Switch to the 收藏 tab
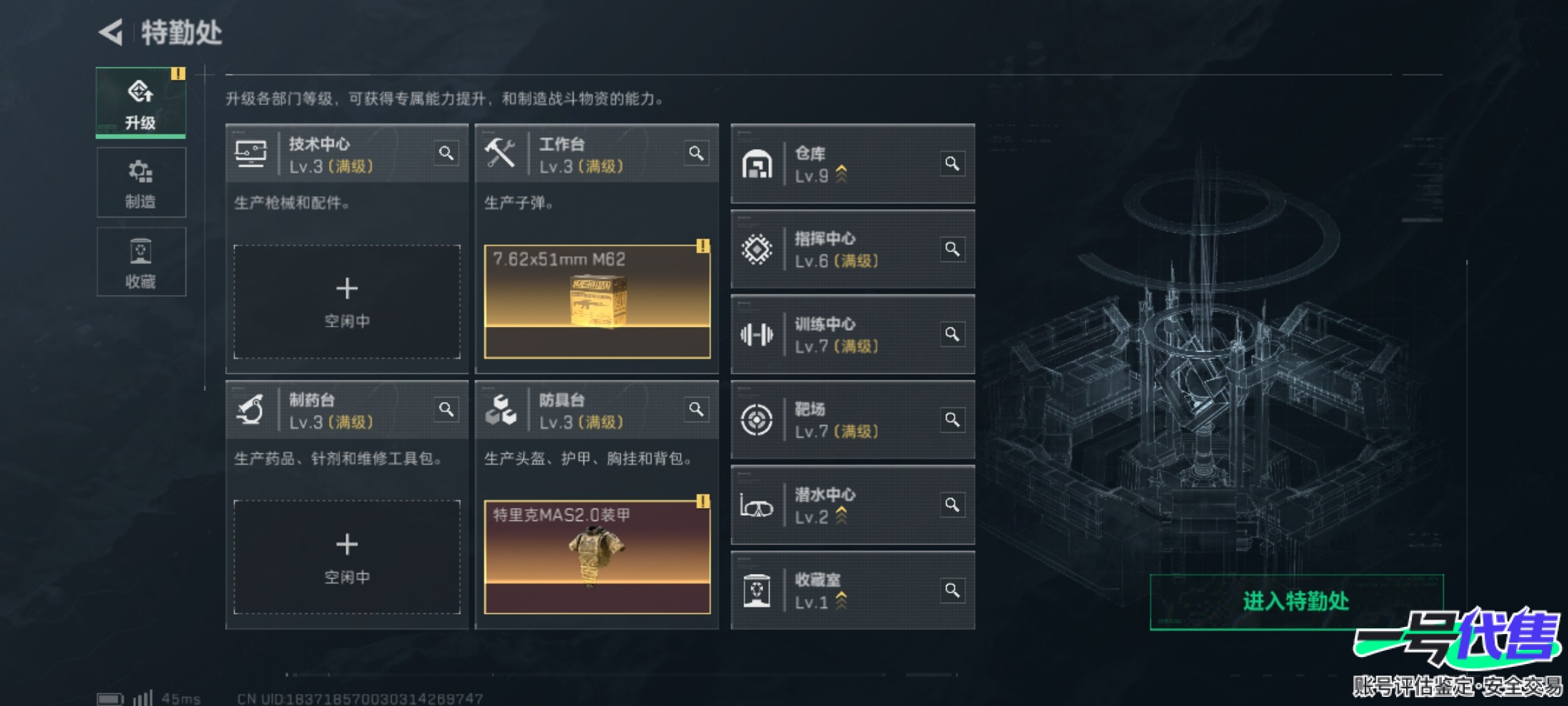Viewport: 1568px width, 706px height. (x=141, y=262)
